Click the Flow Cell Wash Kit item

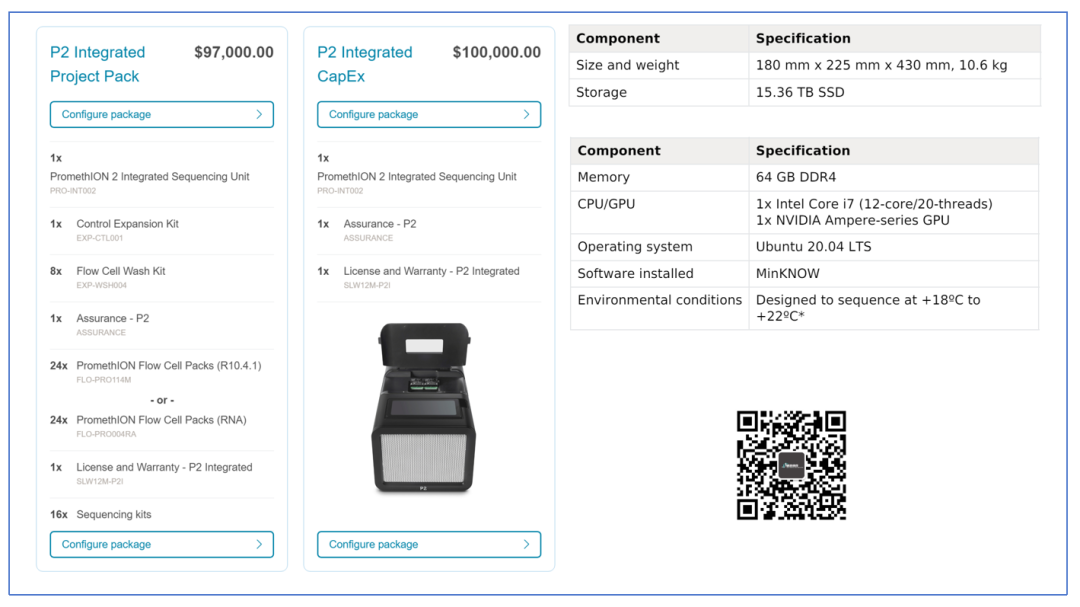[x=121, y=271]
